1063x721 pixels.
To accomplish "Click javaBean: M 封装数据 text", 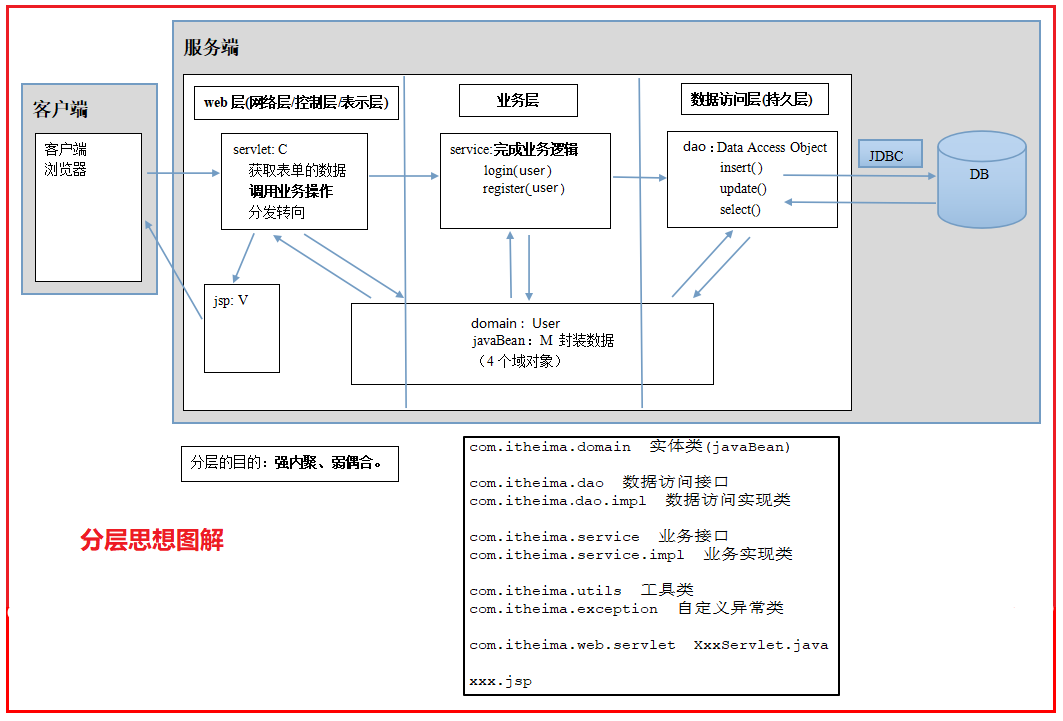I will 543,340.
